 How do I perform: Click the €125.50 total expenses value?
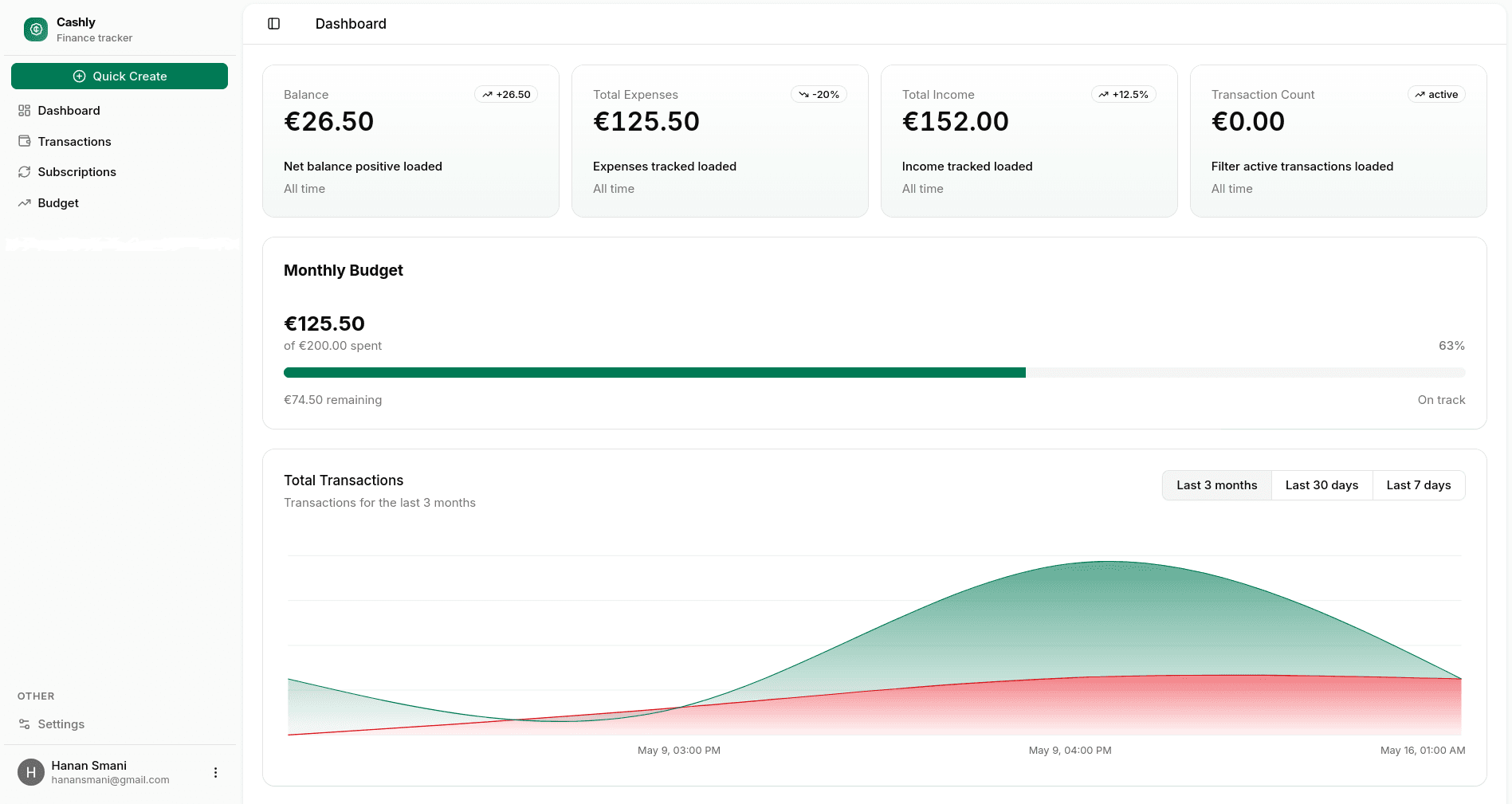point(646,122)
